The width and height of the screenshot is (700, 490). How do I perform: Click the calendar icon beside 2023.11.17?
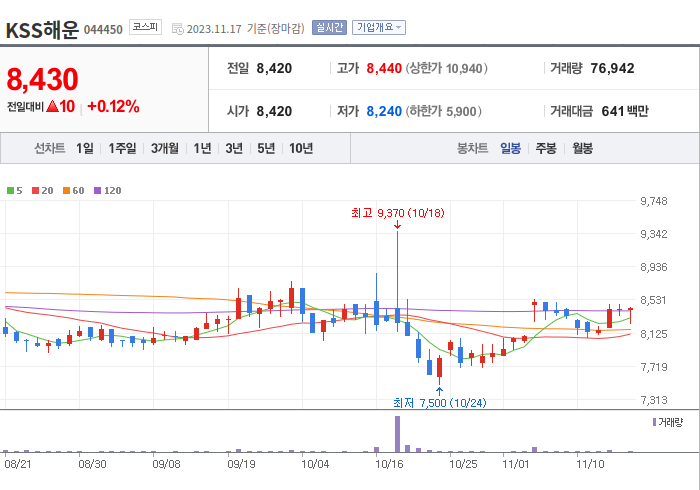click(x=178, y=29)
